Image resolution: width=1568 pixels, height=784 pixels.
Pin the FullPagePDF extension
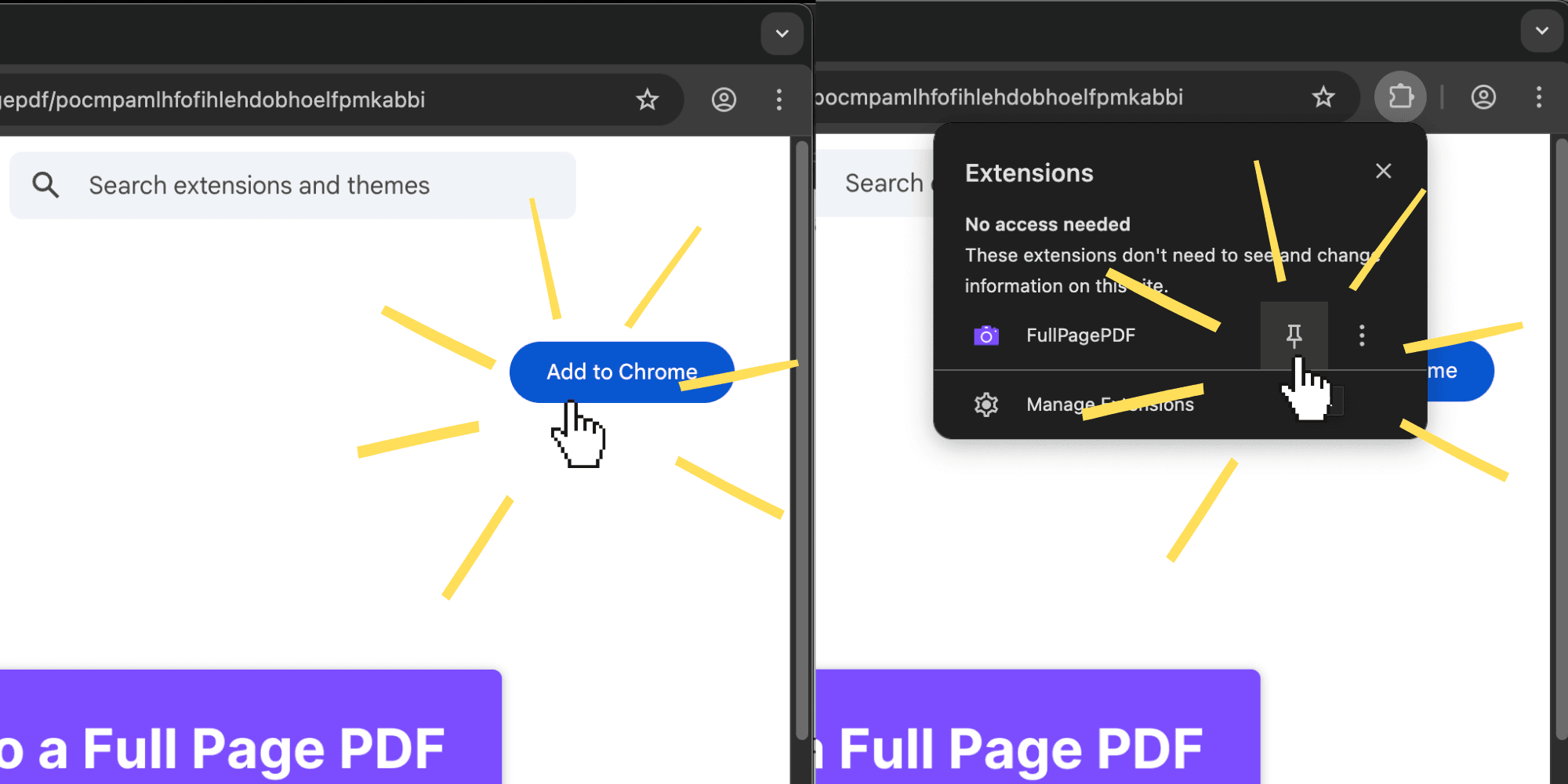click(x=1294, y=336)
